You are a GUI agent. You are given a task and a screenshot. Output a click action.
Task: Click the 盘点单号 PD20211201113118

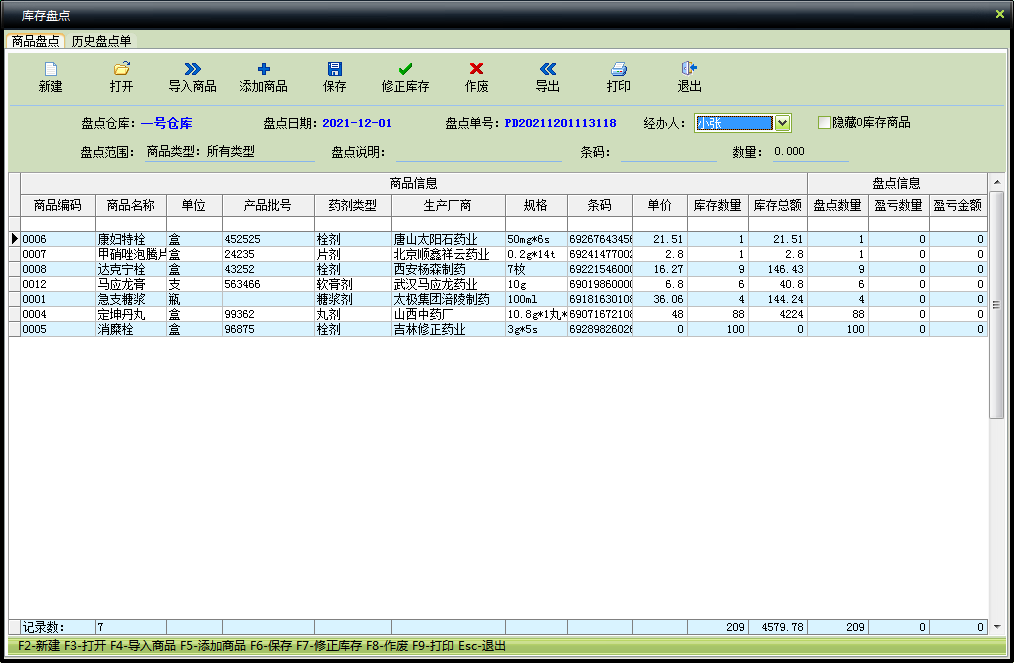(561, 123)
